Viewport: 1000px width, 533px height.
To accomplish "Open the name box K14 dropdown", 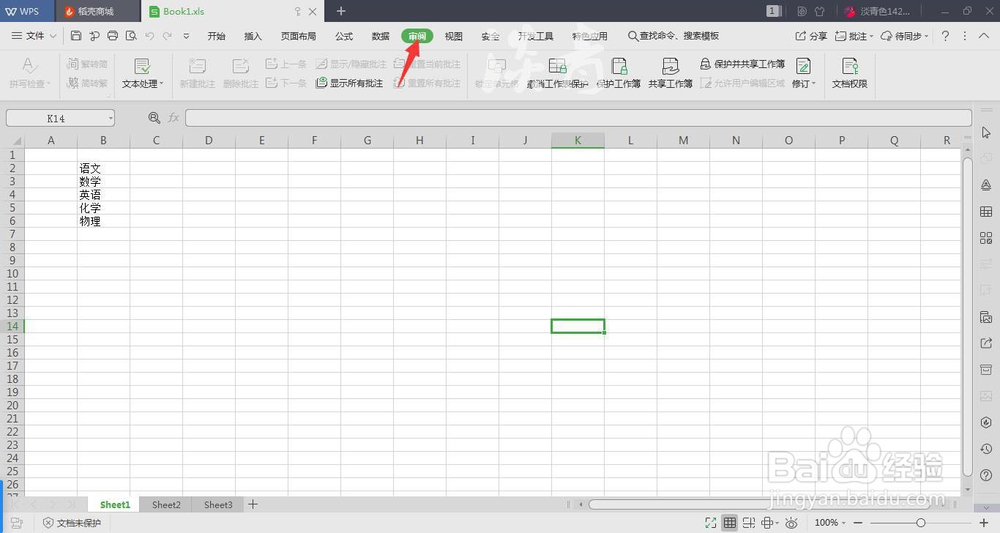I will point(110,118).
